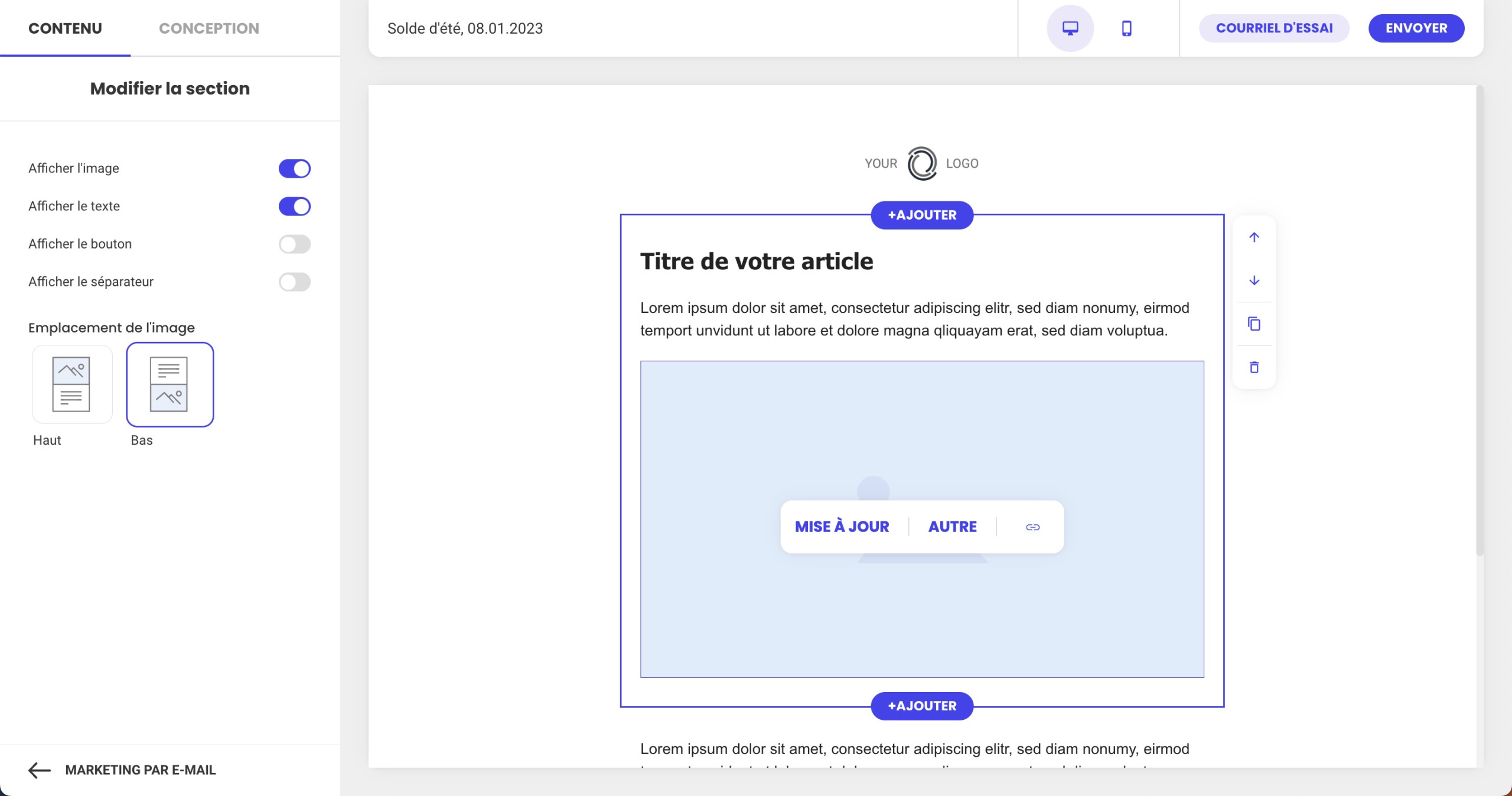Click the Lorem ipsum paragraph in selected section
Viewport: 1512px width, 796px height.
pyautogui.click(x=914, y=319)
